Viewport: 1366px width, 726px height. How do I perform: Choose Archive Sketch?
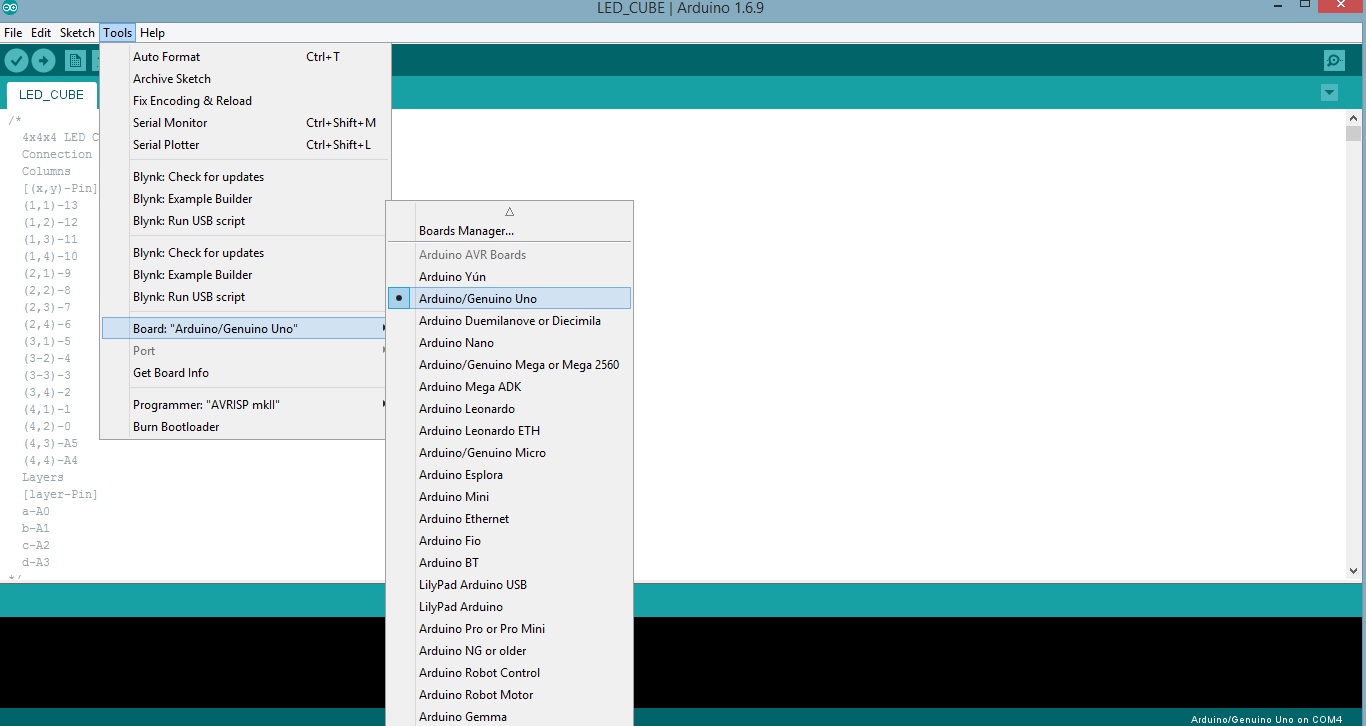tap(244, 79)
